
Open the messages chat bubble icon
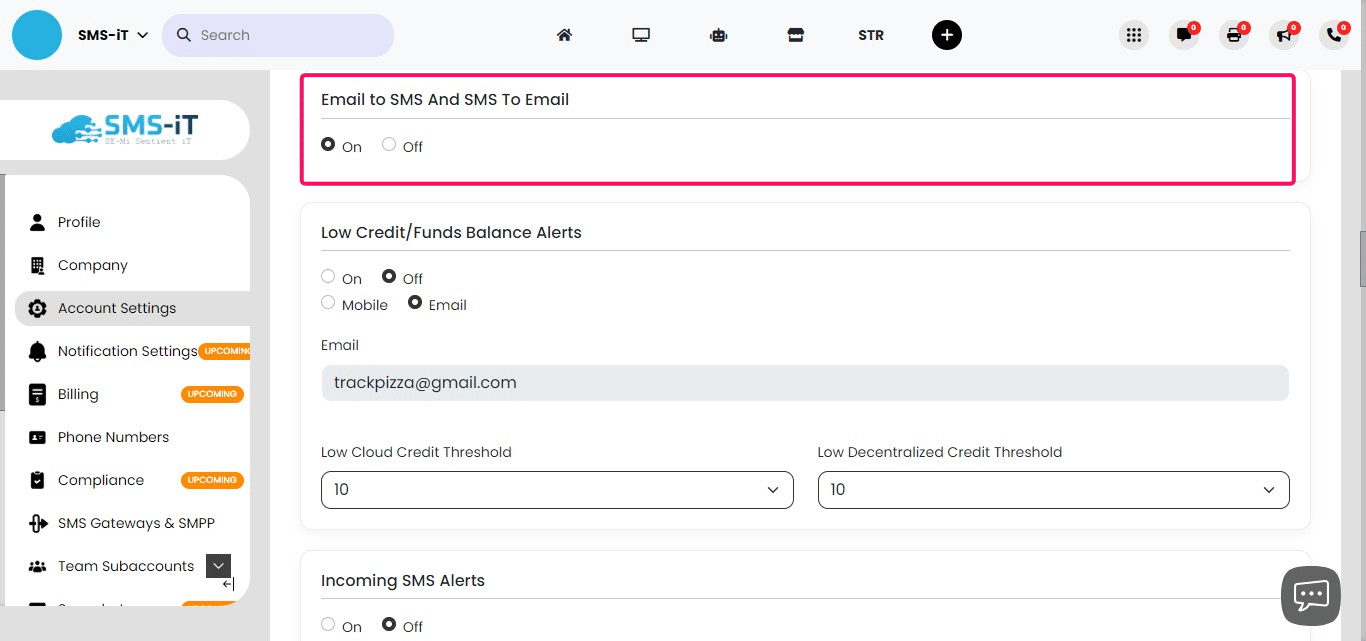1184,34
